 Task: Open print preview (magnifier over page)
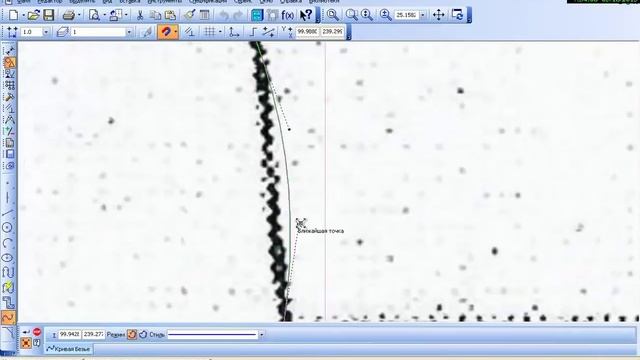click(94, 16)
